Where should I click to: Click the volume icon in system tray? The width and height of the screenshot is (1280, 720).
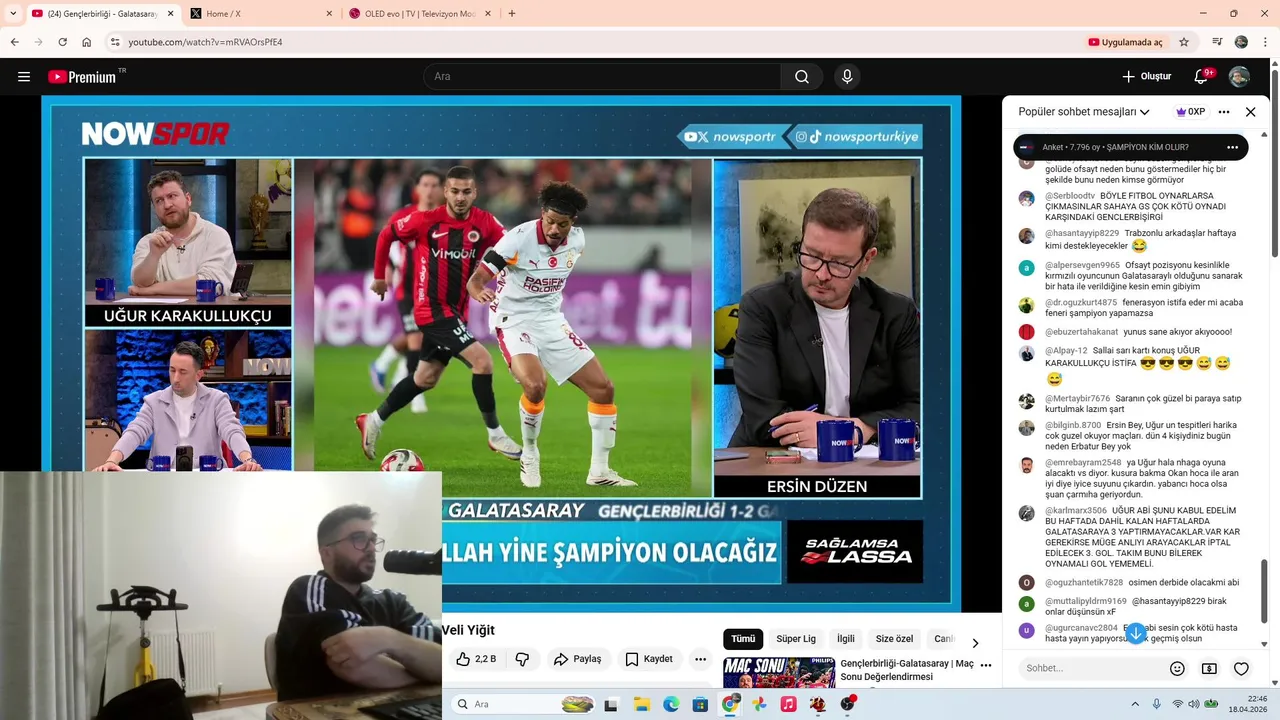(x=1193, y=704)
